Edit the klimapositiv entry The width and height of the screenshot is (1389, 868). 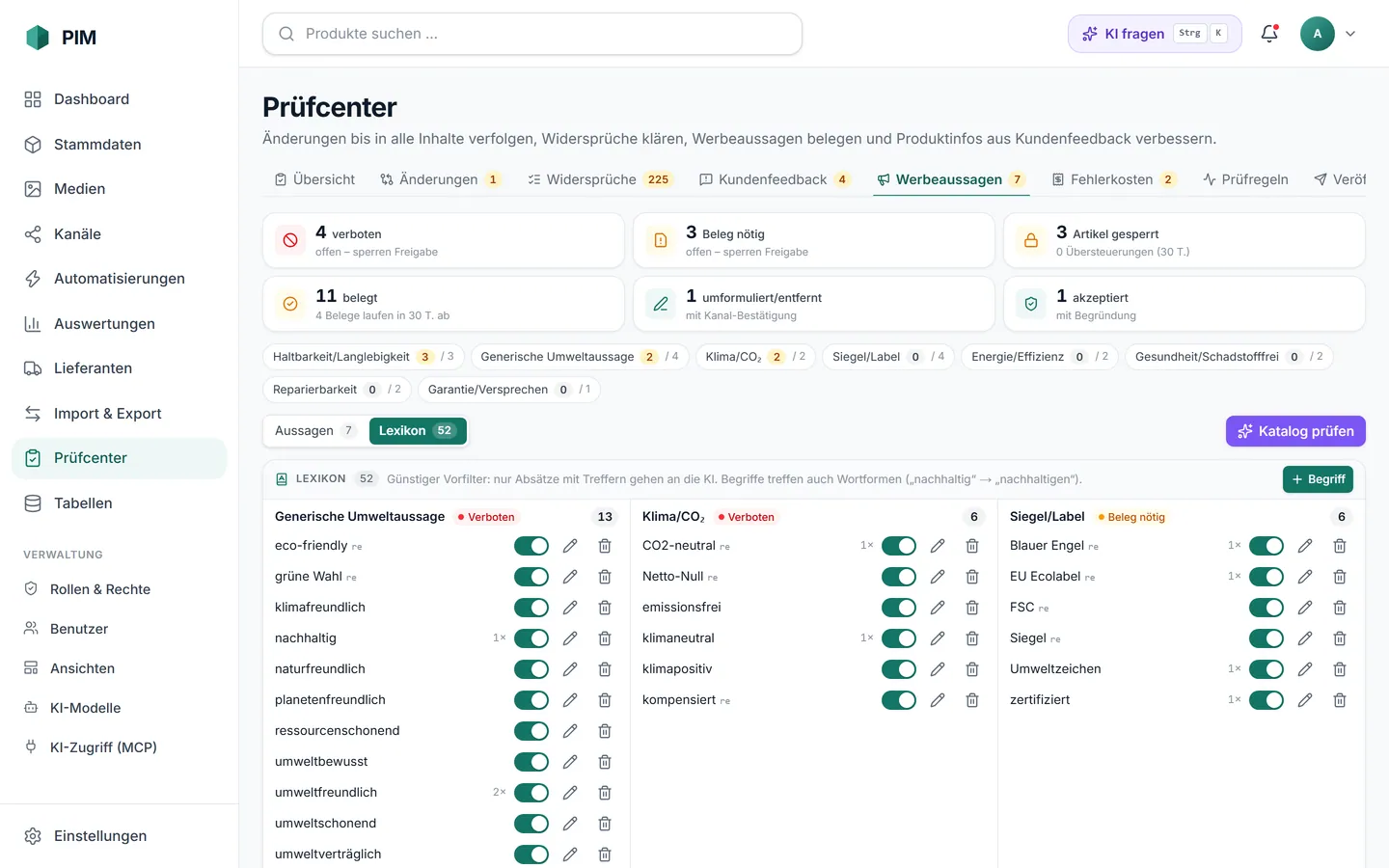[x=938, y=669]
